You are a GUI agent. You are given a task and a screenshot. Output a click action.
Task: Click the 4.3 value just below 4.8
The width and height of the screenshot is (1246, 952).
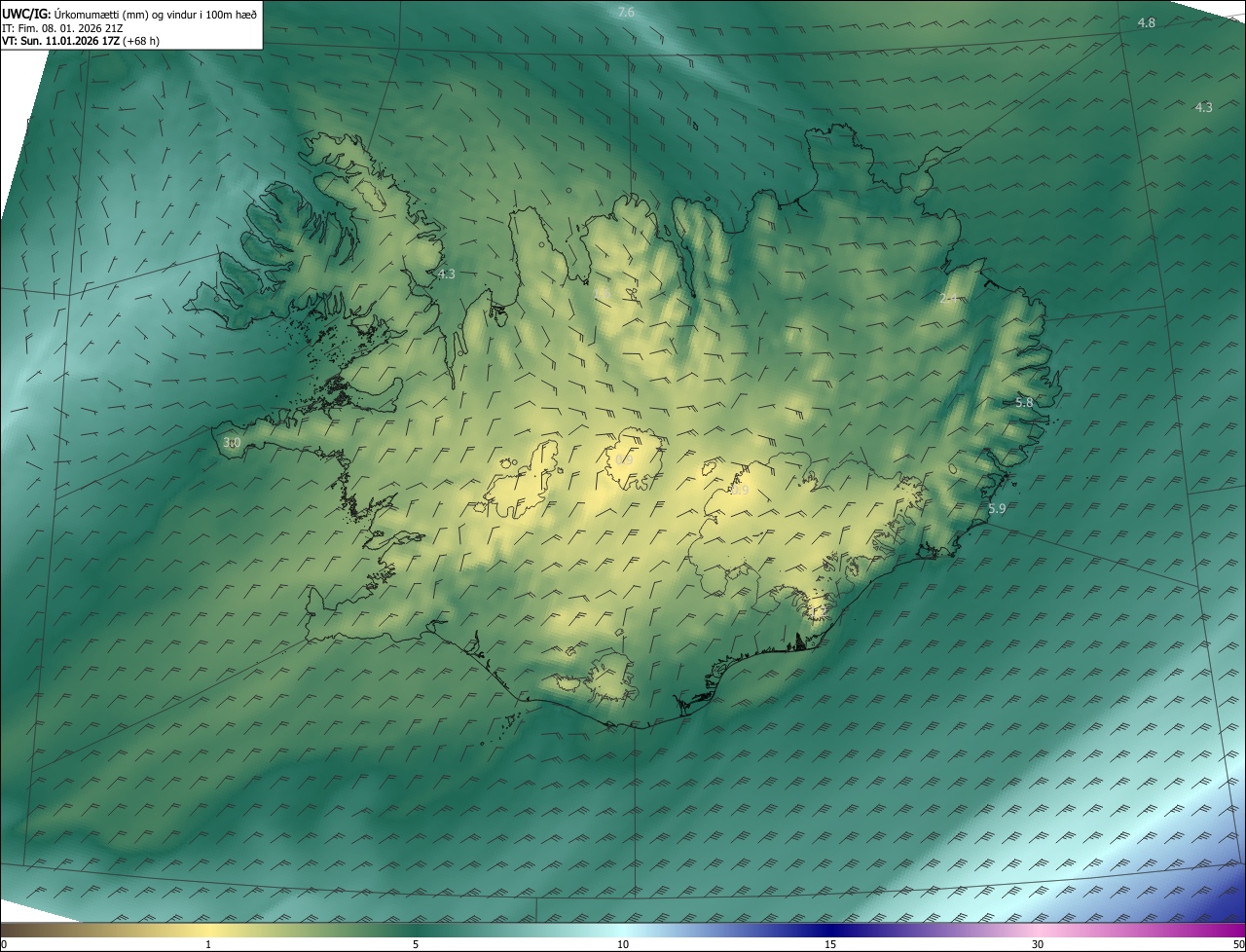[1204, 107]
